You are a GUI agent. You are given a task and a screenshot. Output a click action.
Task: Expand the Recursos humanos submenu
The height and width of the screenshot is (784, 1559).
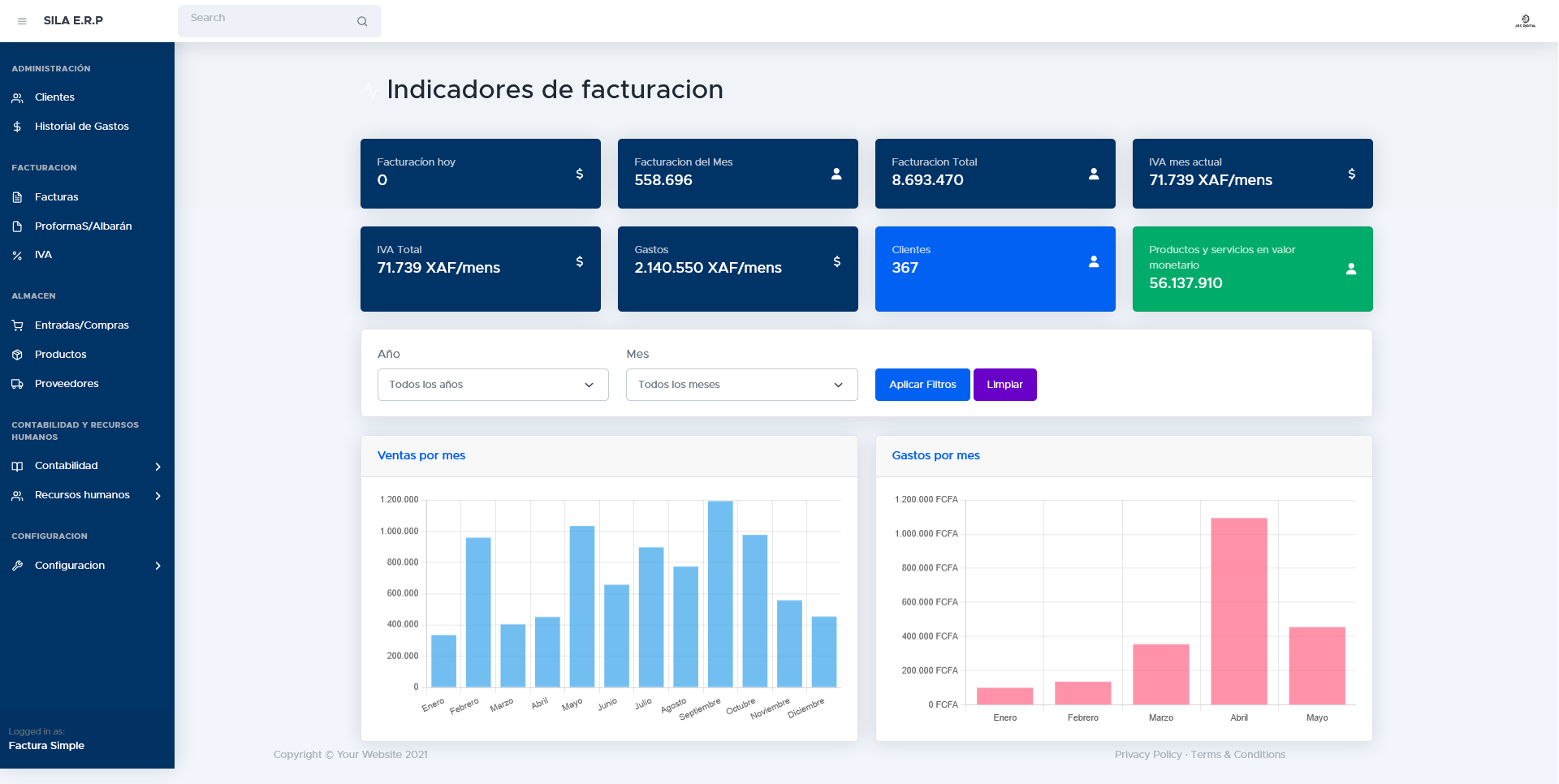(158, 495)
